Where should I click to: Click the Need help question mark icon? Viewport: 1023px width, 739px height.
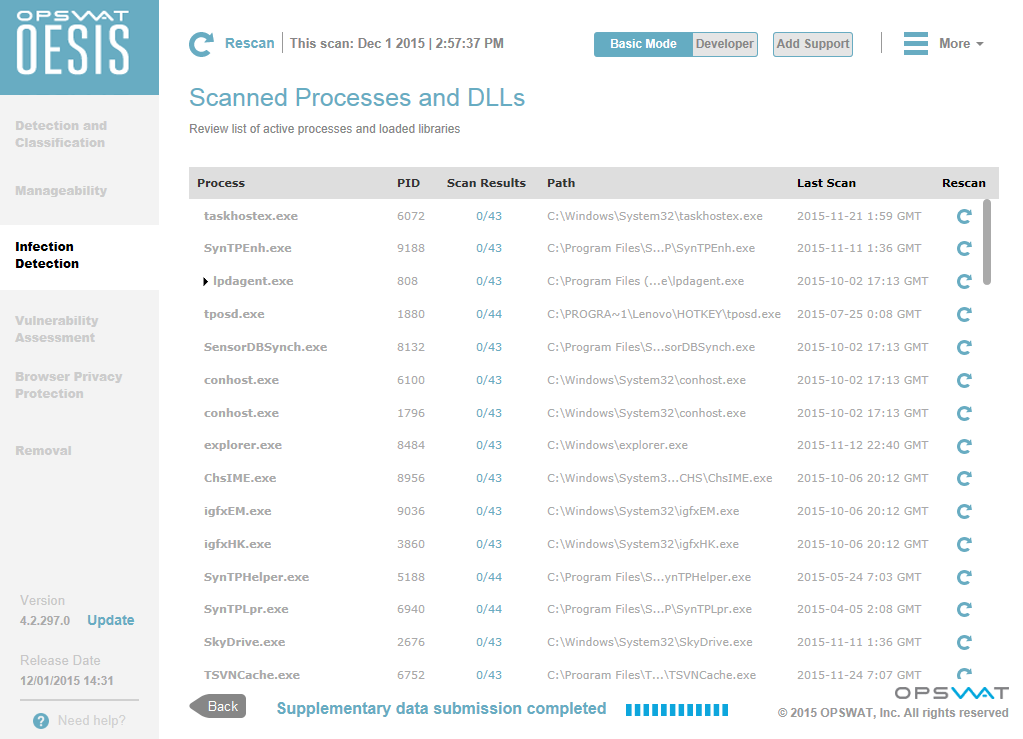40,721
